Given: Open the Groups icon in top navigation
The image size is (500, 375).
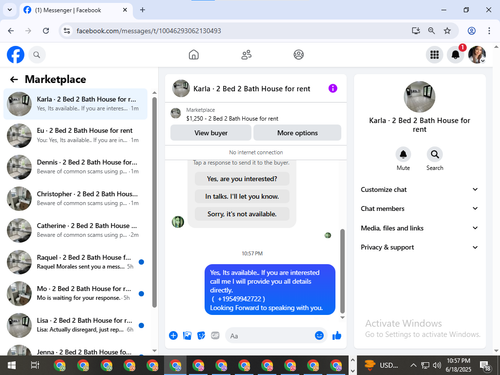Looking at the screenshot, I should 298,55.
